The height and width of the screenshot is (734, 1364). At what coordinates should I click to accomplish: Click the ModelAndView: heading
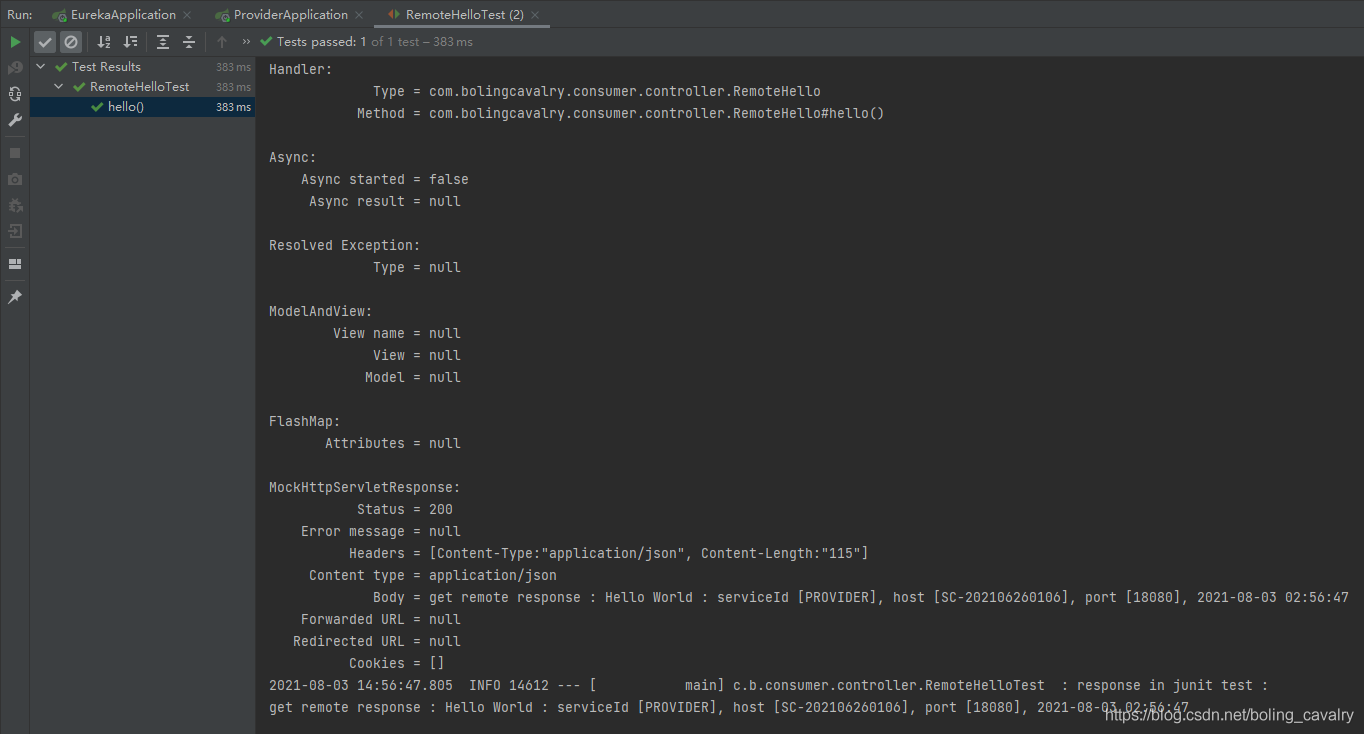(x=321, y=311)
